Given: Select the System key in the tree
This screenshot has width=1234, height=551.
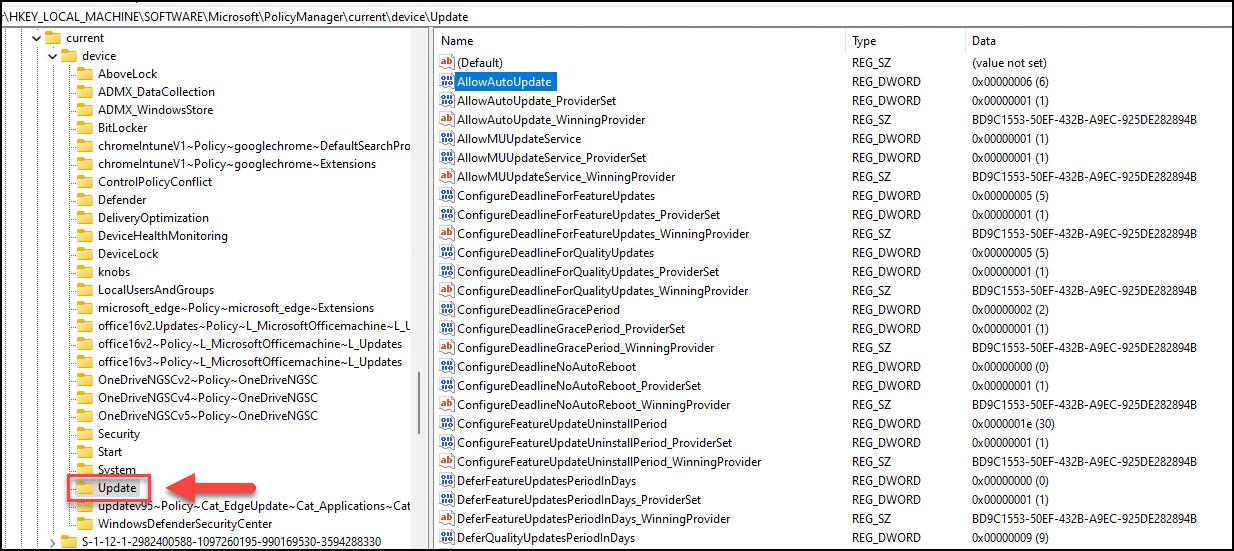Looking at the screenshot, I should pyautogui.click(x=117, y=470).
